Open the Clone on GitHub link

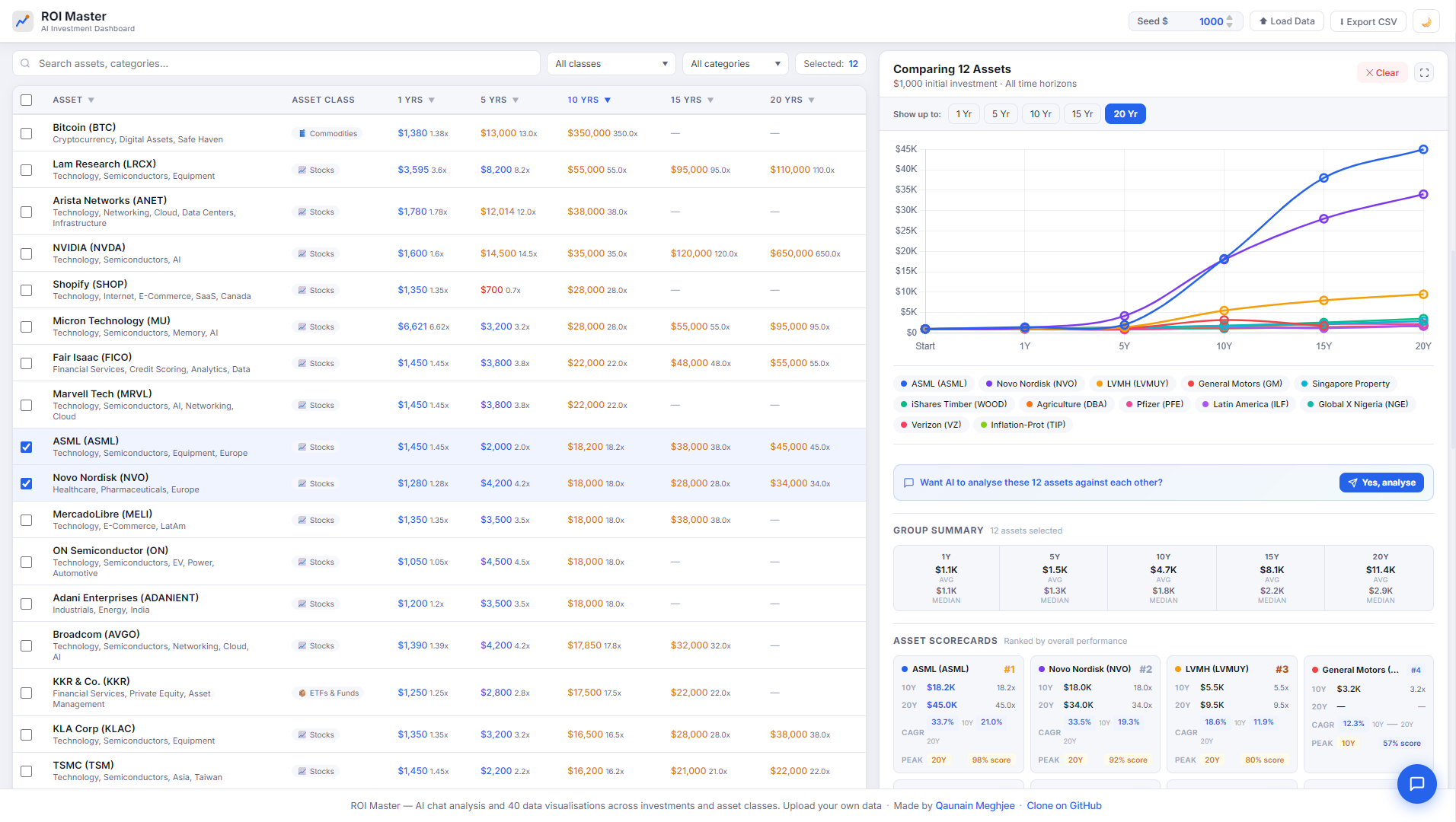[x=1064, y=806]
